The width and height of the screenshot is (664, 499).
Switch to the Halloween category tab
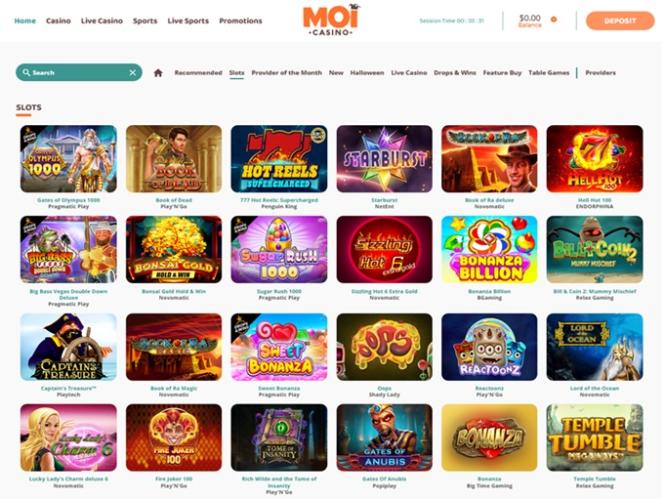coord(367,73)
